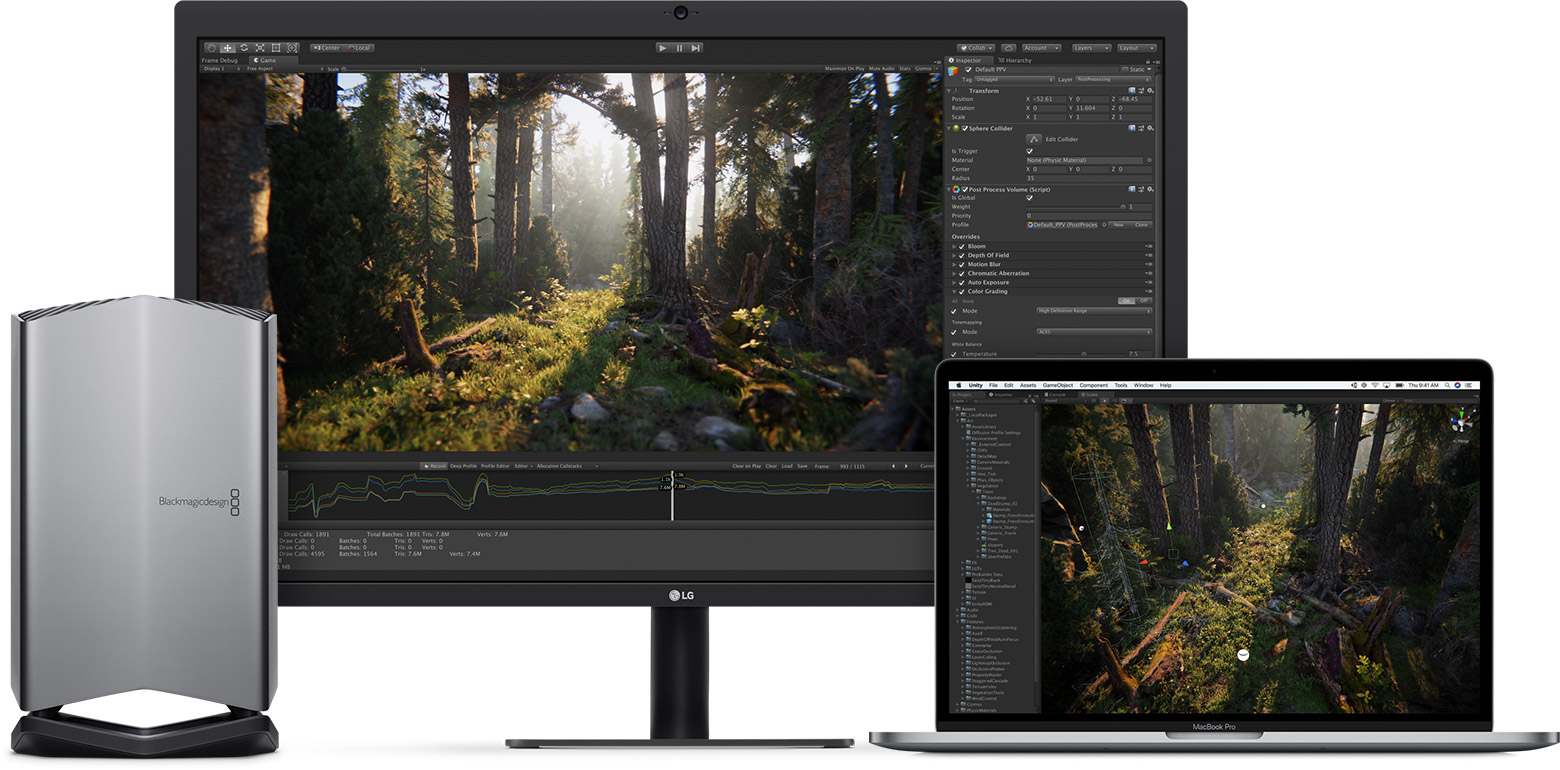Open the Layout dropdown
1560x770 pixels.
point(1137,48)
